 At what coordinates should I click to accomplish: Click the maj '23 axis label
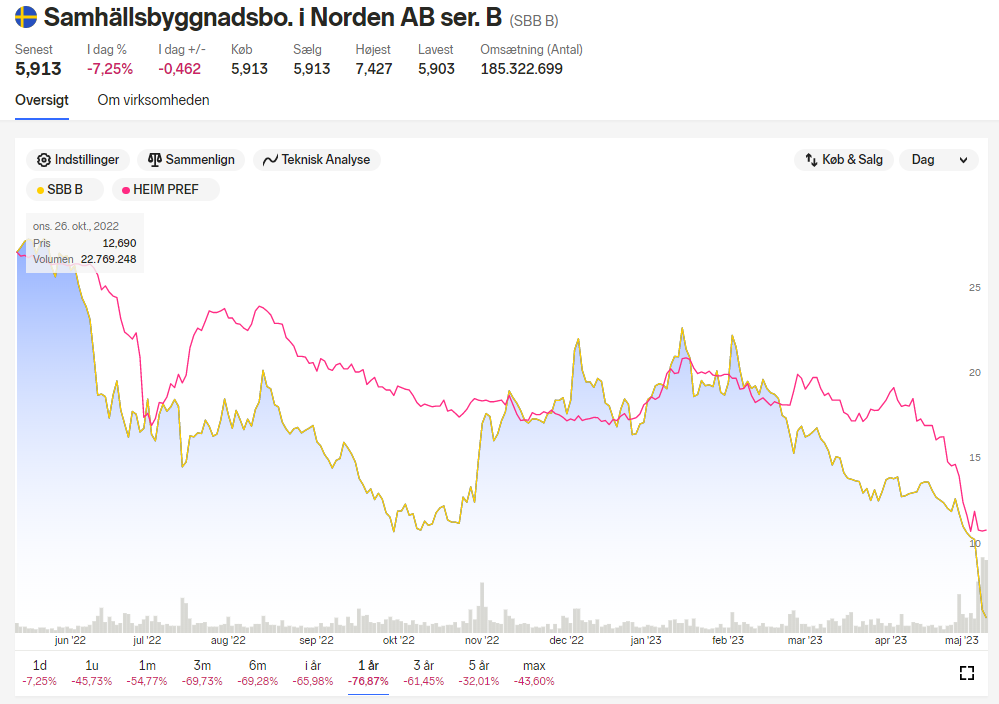(x=961, y=640)
